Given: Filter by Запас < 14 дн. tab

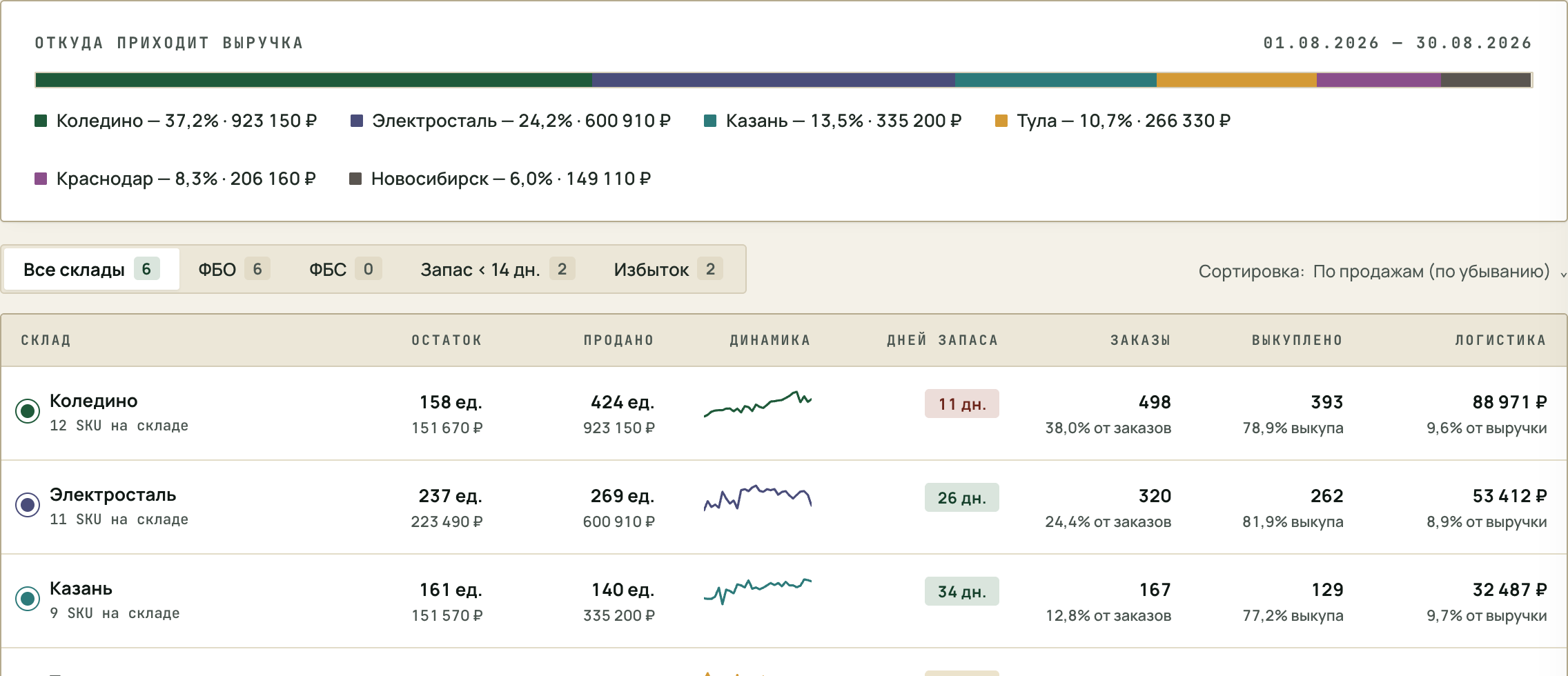Looking at the screenshot, I should [x=498, y=269].
